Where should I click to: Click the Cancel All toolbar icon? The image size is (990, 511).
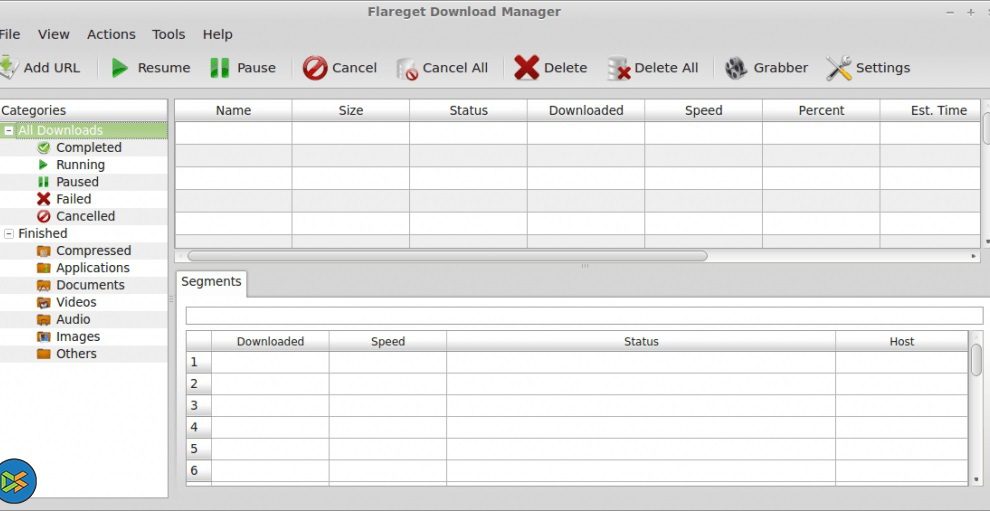407,69
